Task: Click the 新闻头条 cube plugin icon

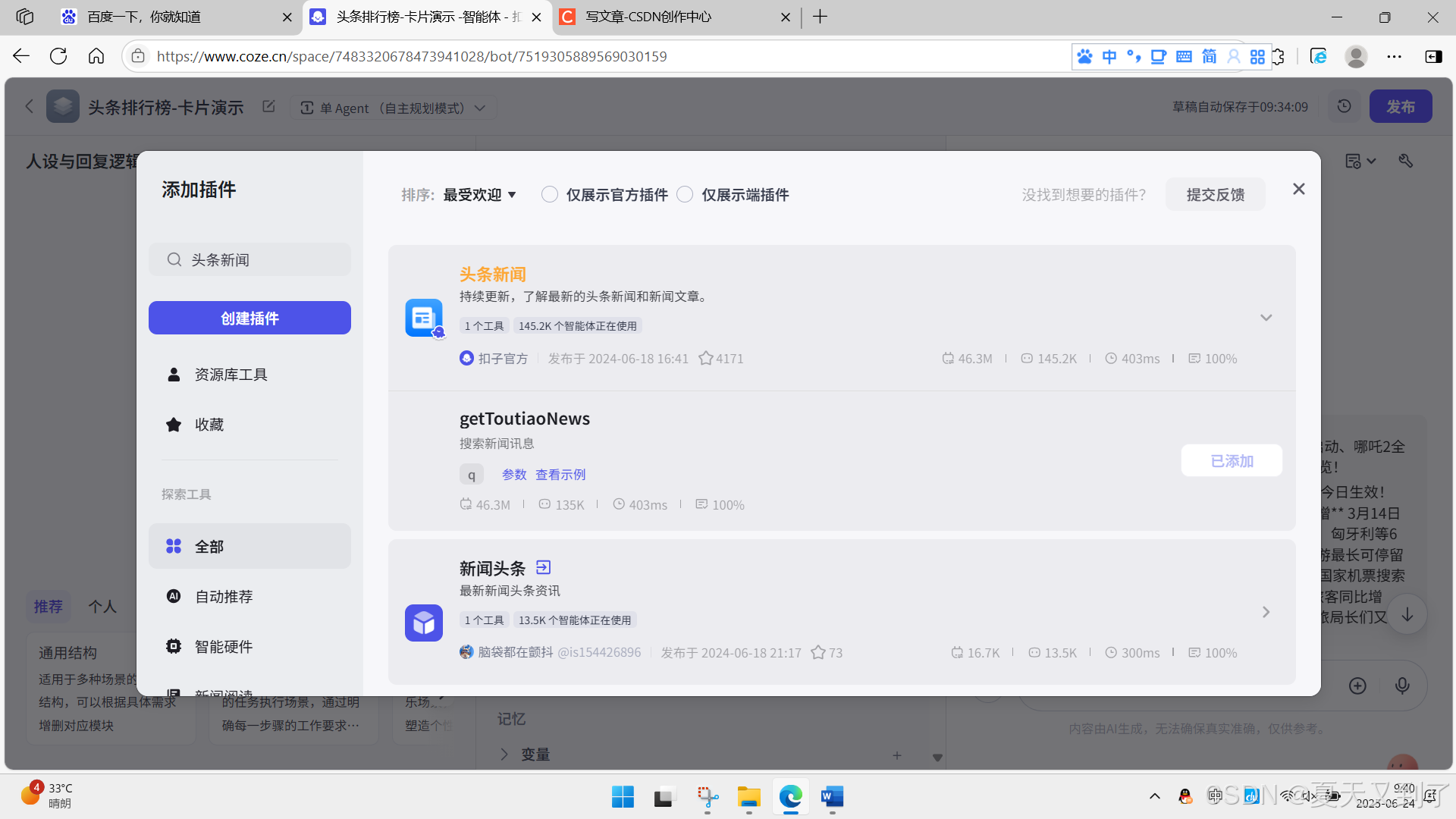Action: pyautogui.click(x=423, y=623)
